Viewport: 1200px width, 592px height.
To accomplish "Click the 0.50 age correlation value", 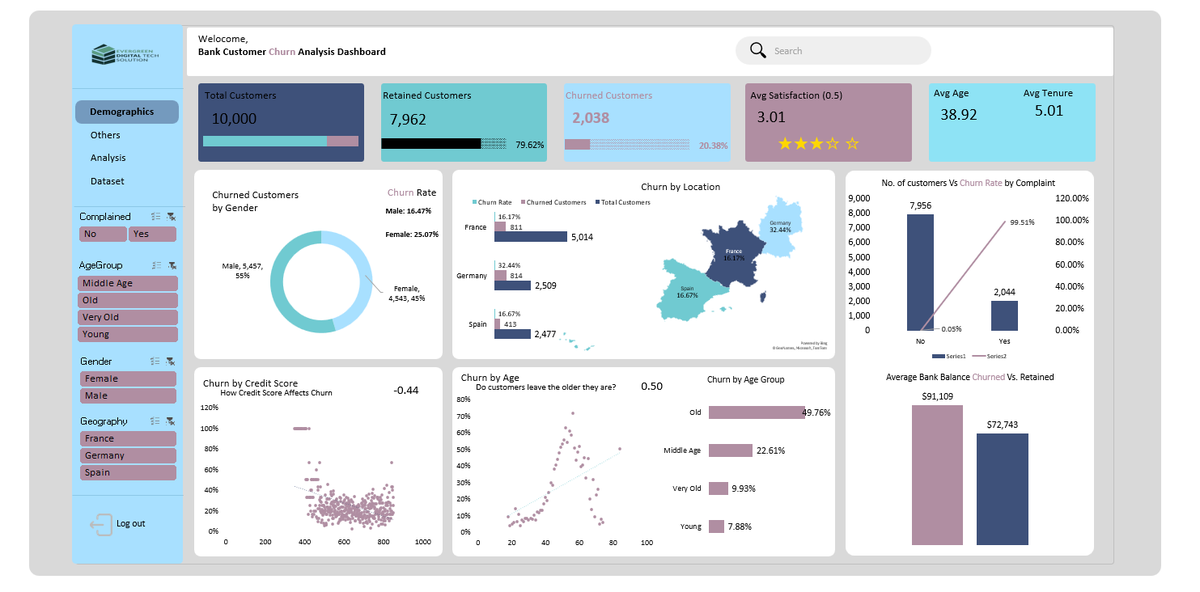I will tap(651, 386).
